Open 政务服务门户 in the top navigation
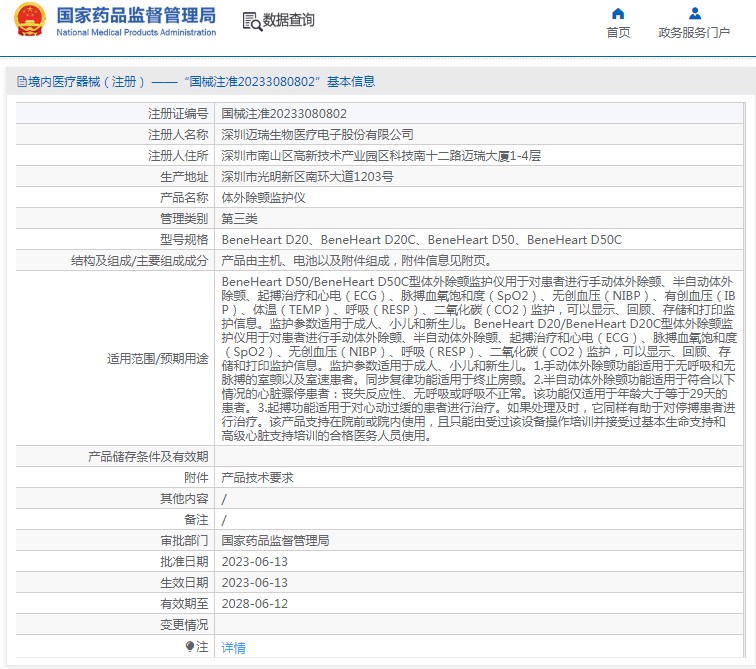 694,33
